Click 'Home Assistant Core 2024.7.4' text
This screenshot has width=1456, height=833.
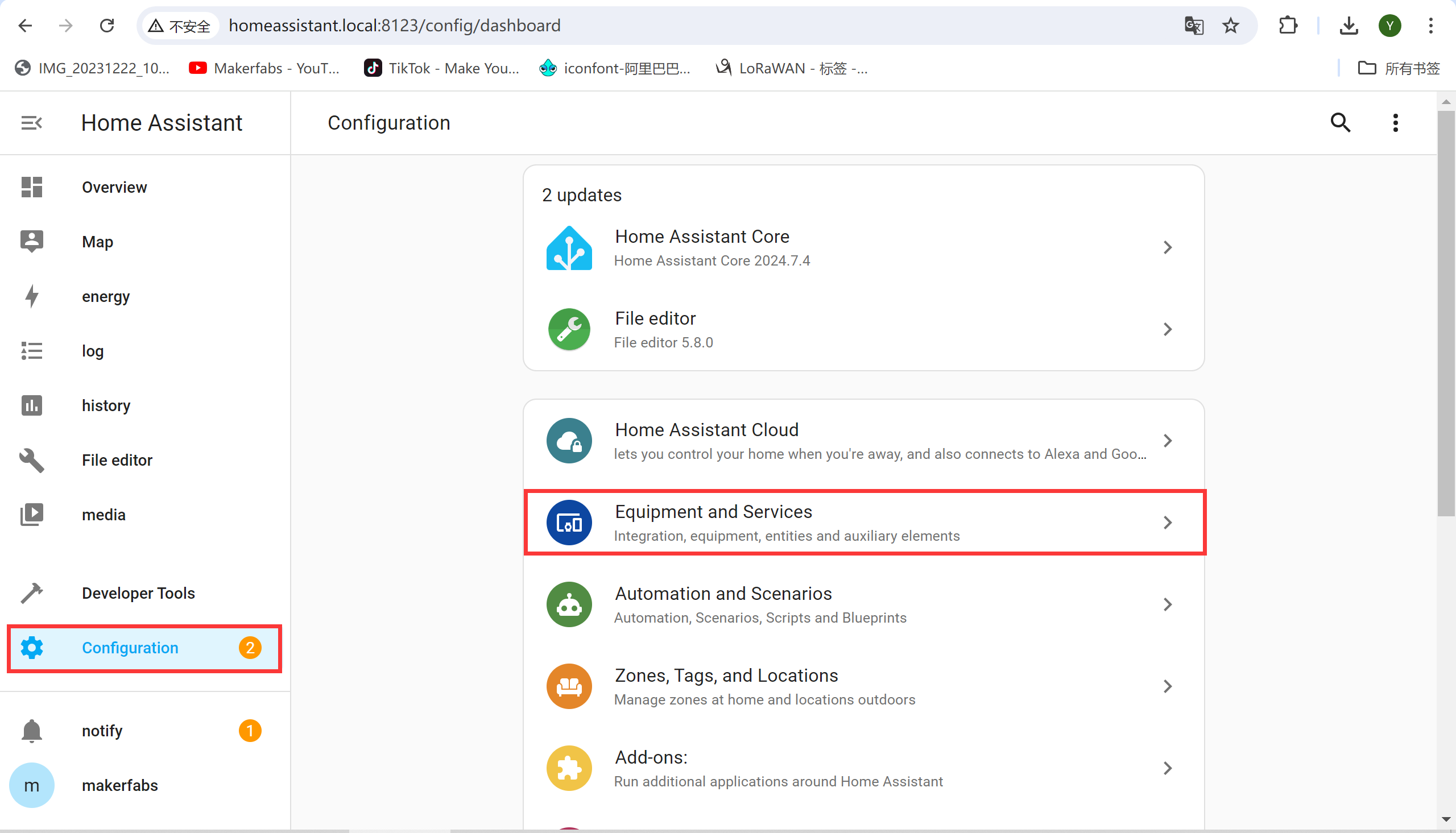click(712, 260)
